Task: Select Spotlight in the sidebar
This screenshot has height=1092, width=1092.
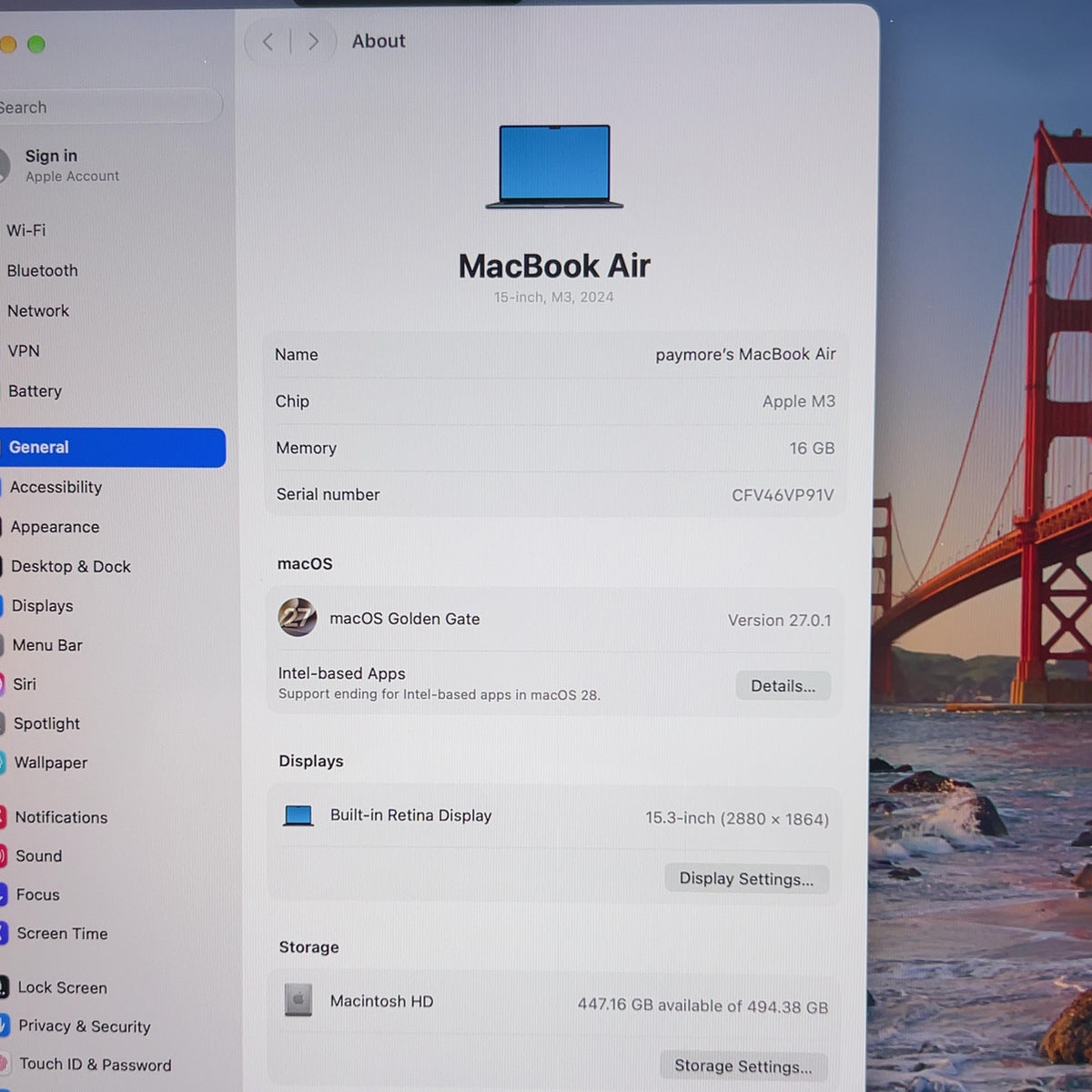Action: point(46,723)
